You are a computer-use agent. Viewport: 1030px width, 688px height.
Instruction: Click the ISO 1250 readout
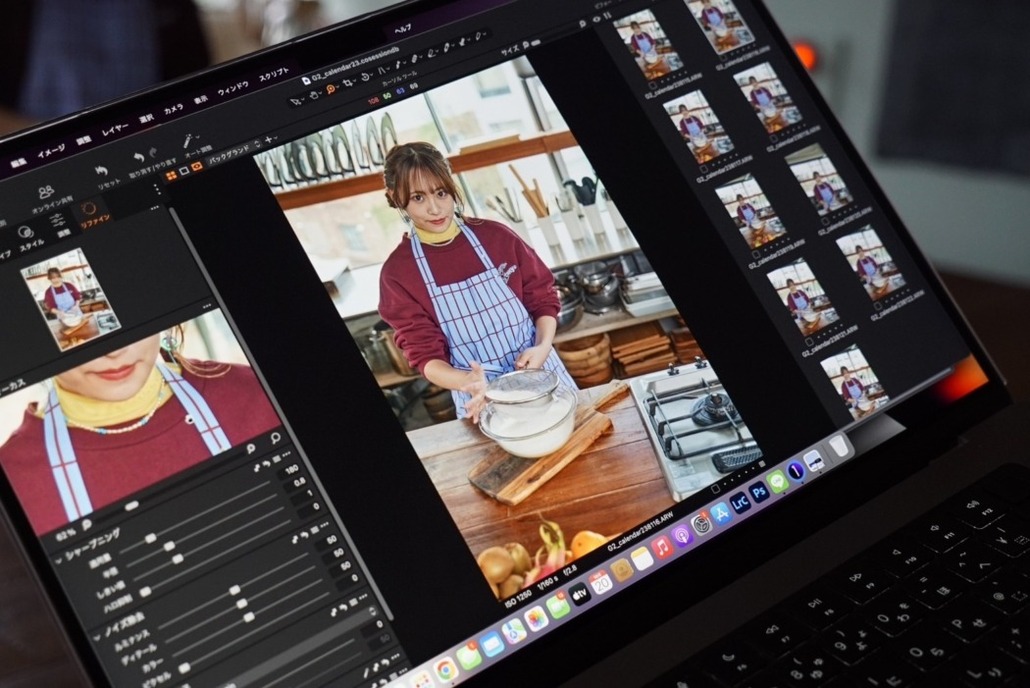pyautogui.click(x=518, y=598)
